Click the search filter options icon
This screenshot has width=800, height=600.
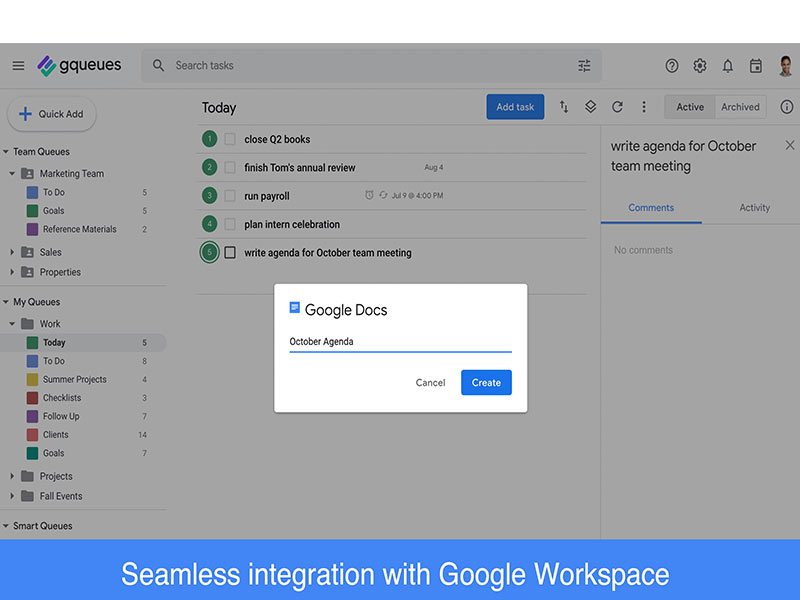[x=585, y=66]
